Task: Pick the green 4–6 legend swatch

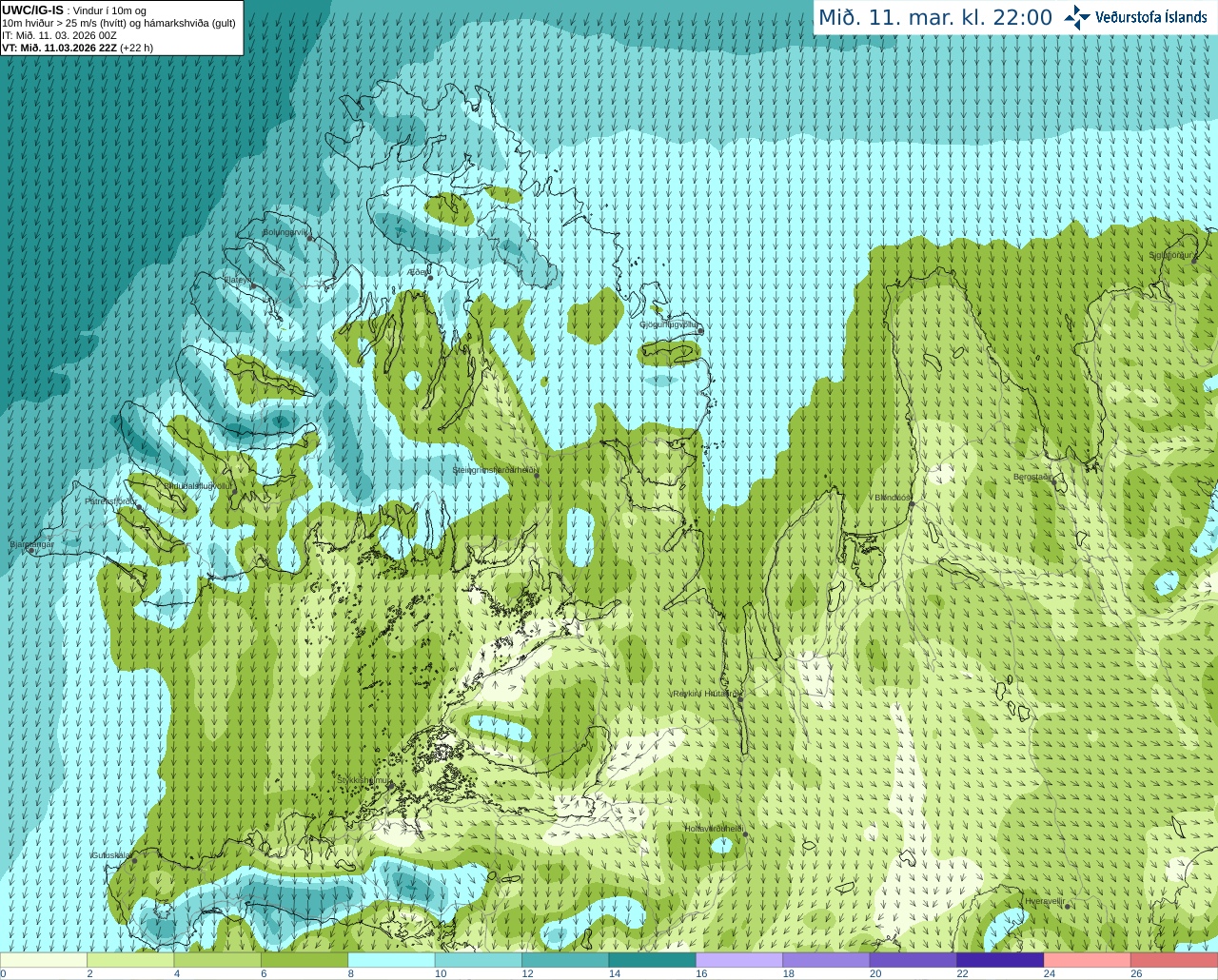Action: point(218,960)
